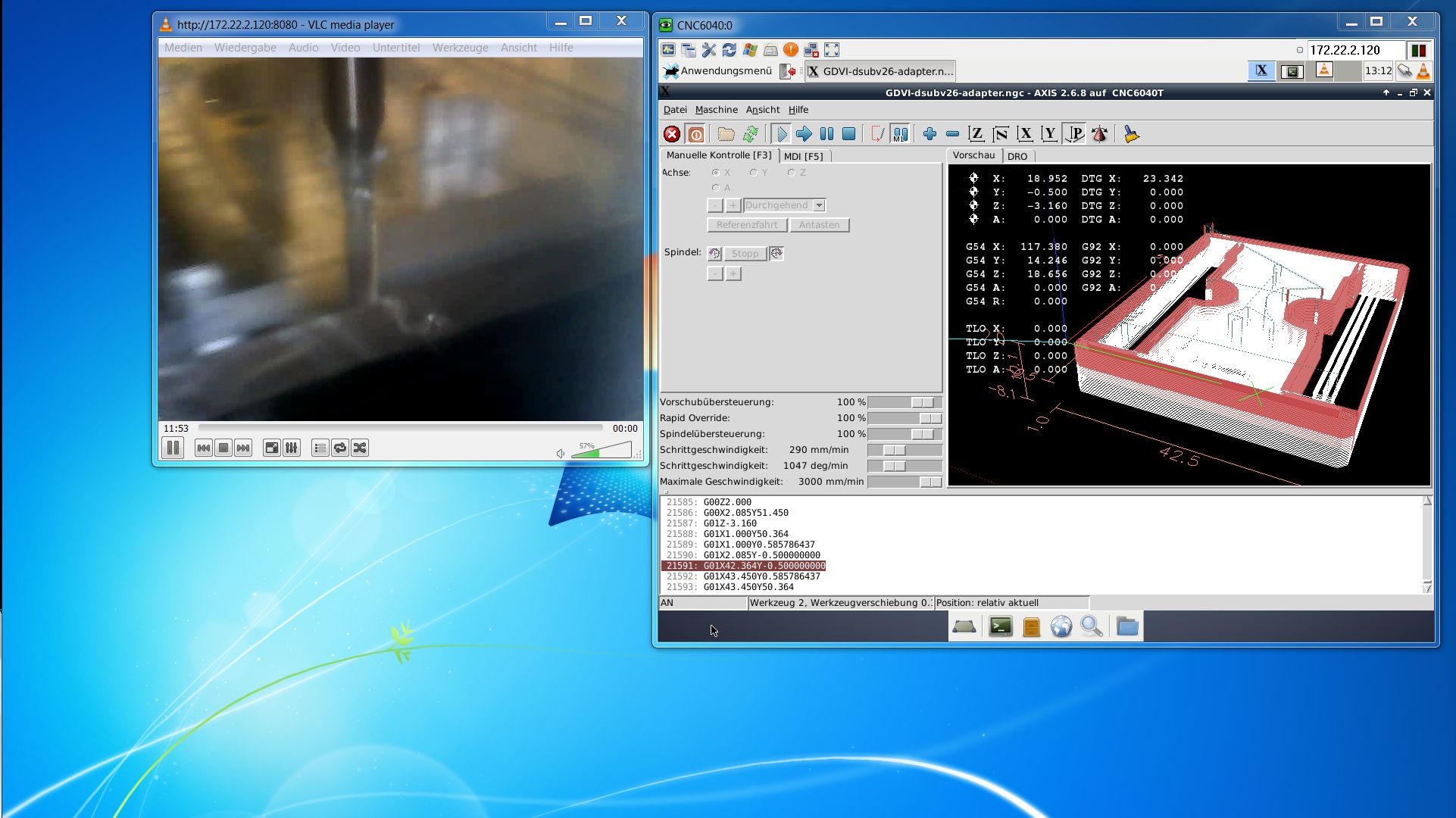Switch preview to front Y view
This screenshot has height=818, width=1456.
[x=1049, y=134]
